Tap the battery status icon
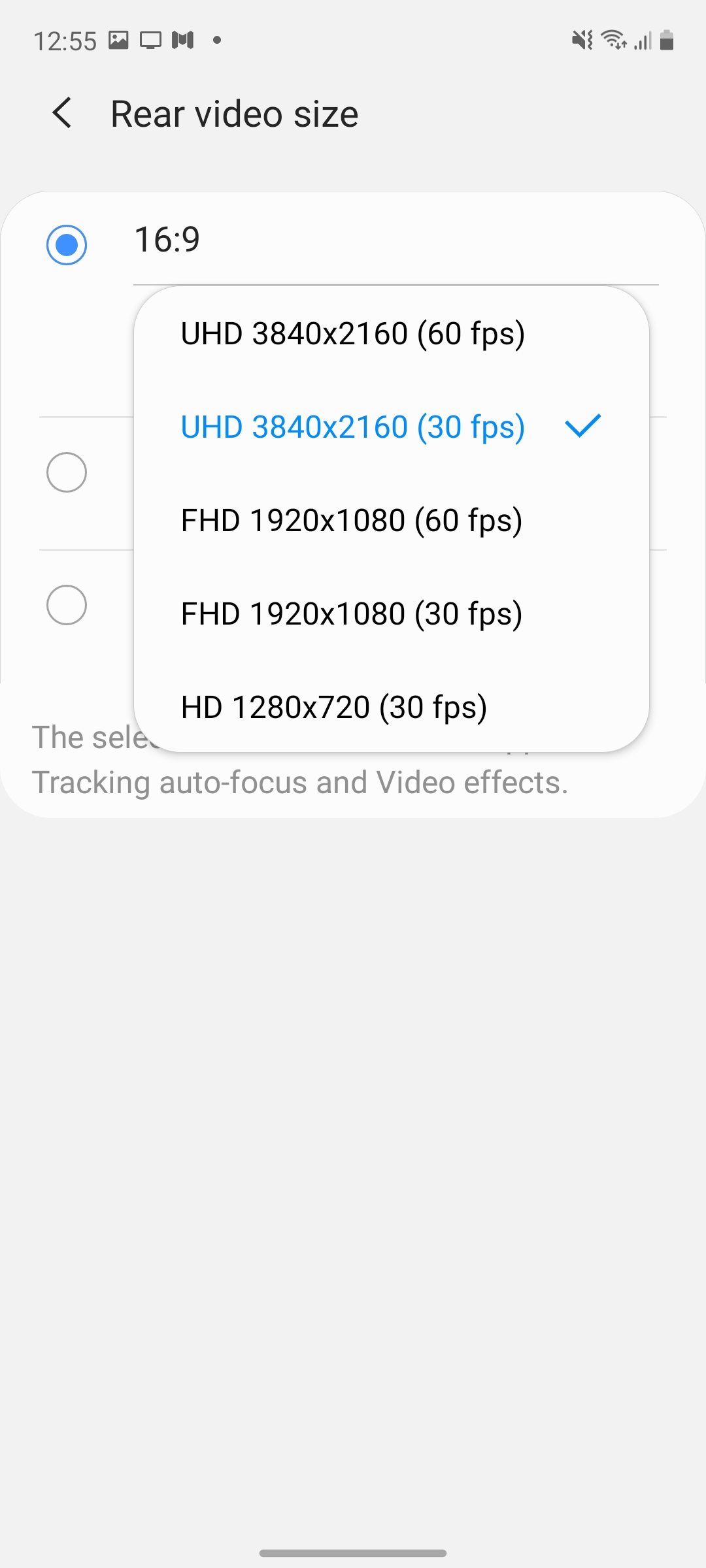This screenshot has width=706, height=1568. pyautogui.click(x=667, y=41)
